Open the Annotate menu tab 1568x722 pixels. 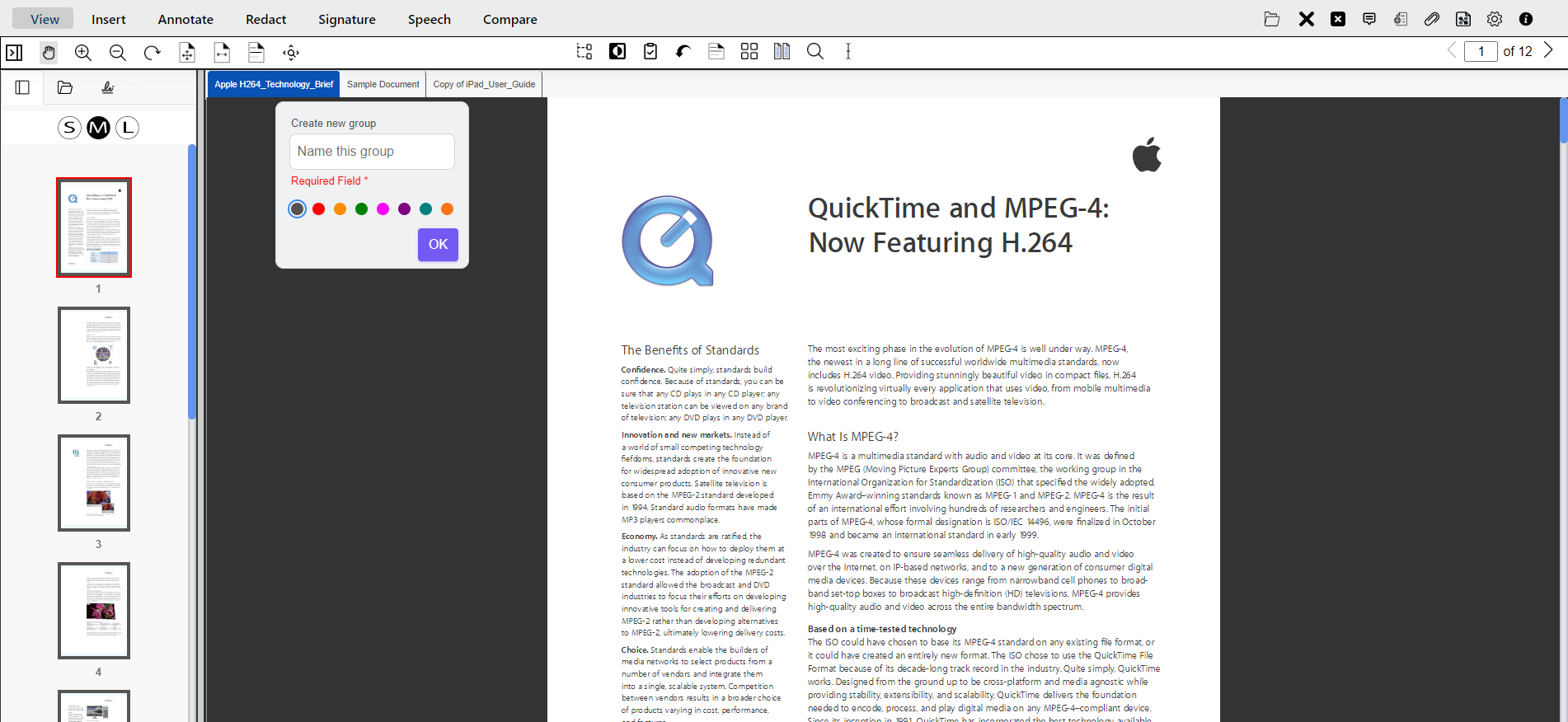(185, 19)
